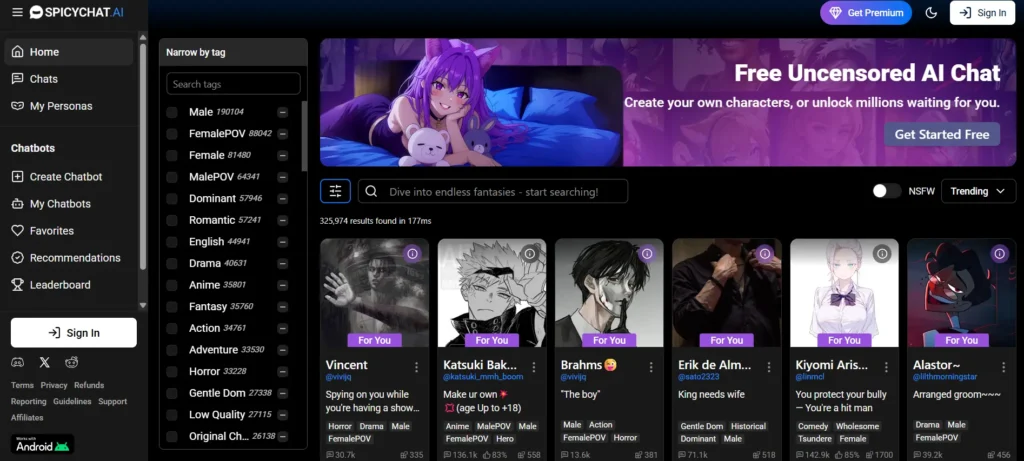Check the Drama tag checkbox

(x=172, y=263)
